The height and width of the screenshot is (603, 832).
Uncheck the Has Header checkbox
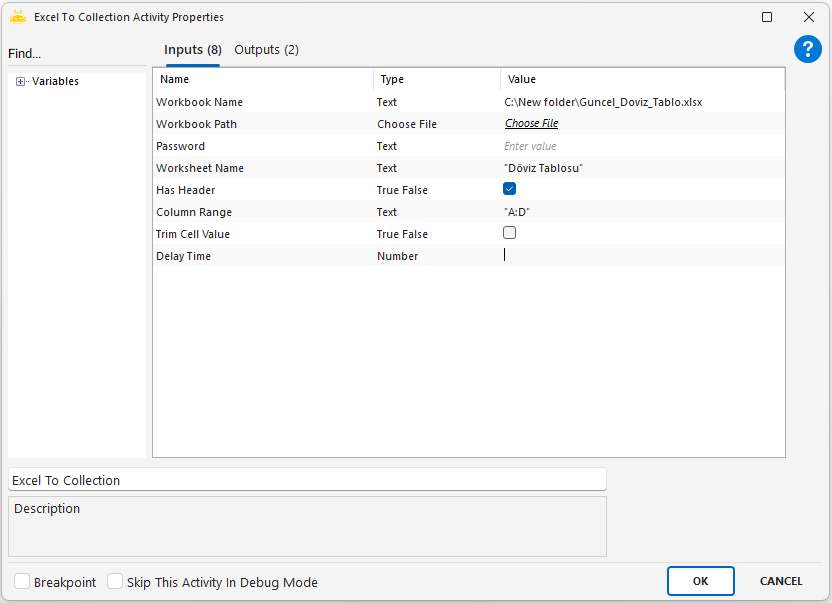tap(510, 189)
